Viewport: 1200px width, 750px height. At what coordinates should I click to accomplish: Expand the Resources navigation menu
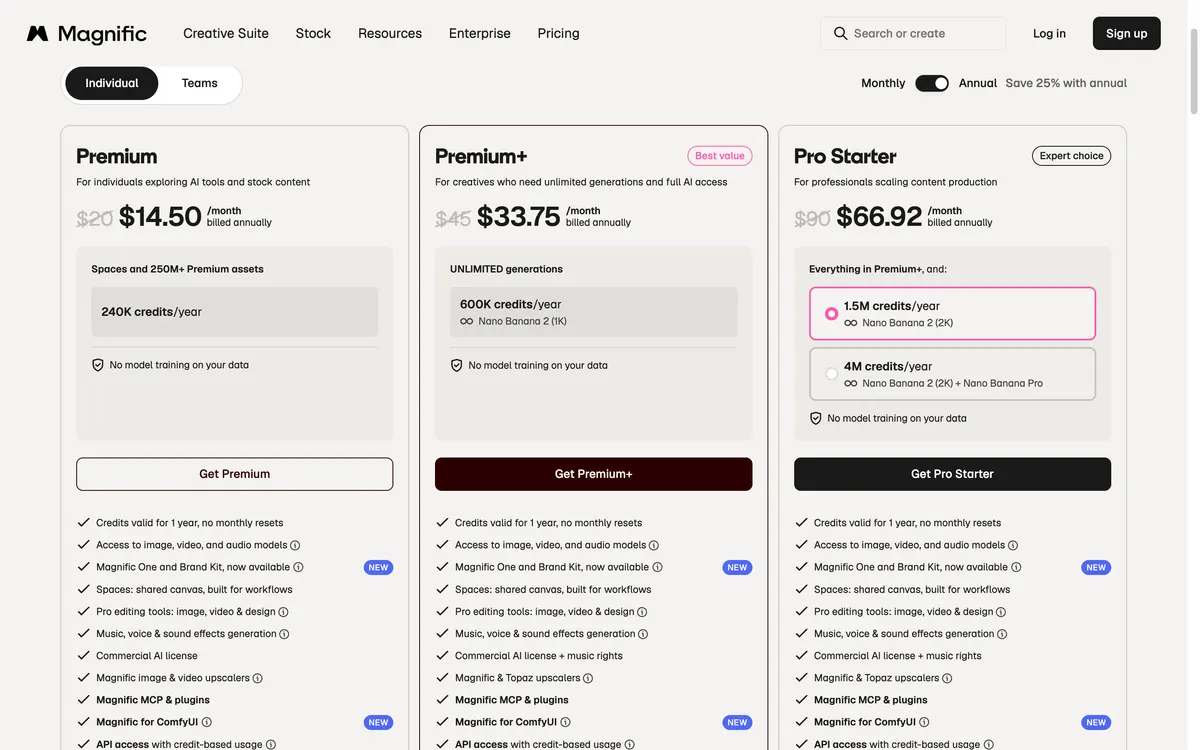[x=390, y=33]
